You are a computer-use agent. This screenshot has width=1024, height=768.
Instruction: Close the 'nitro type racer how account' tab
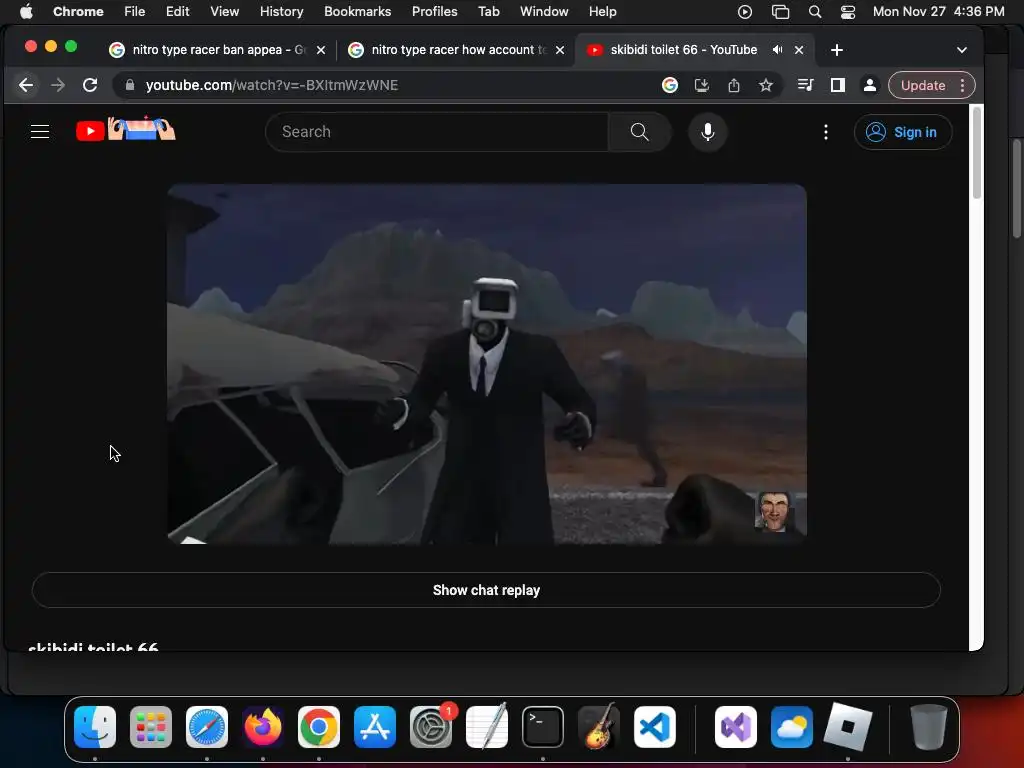point(560,50)
